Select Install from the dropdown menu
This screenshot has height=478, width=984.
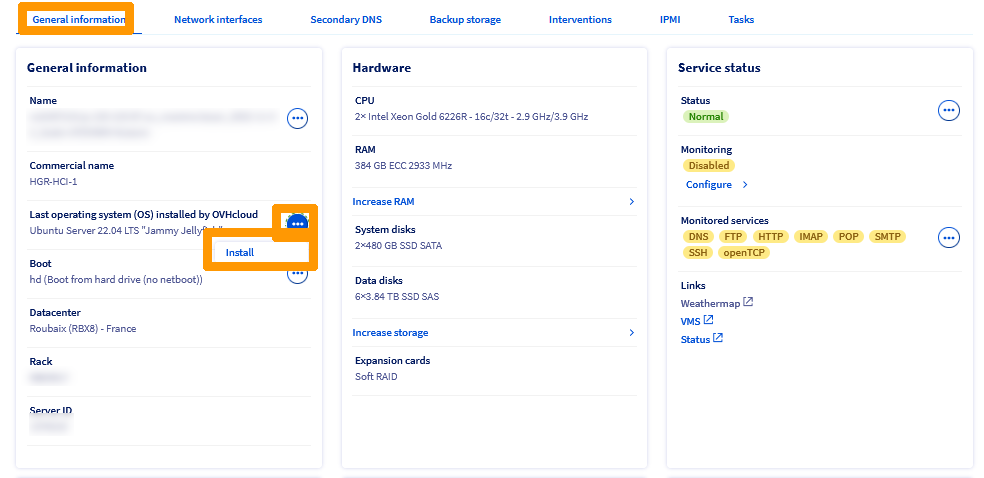240,252
